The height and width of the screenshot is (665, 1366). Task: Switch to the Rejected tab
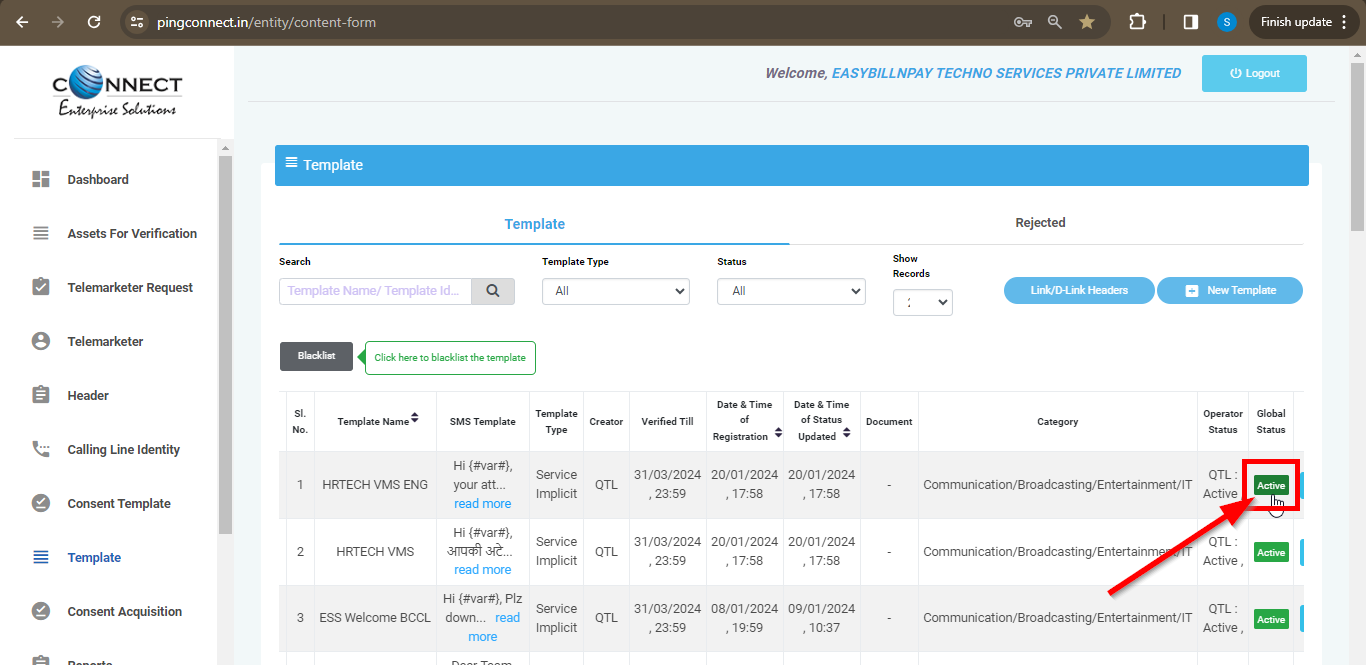[1040, 223]
